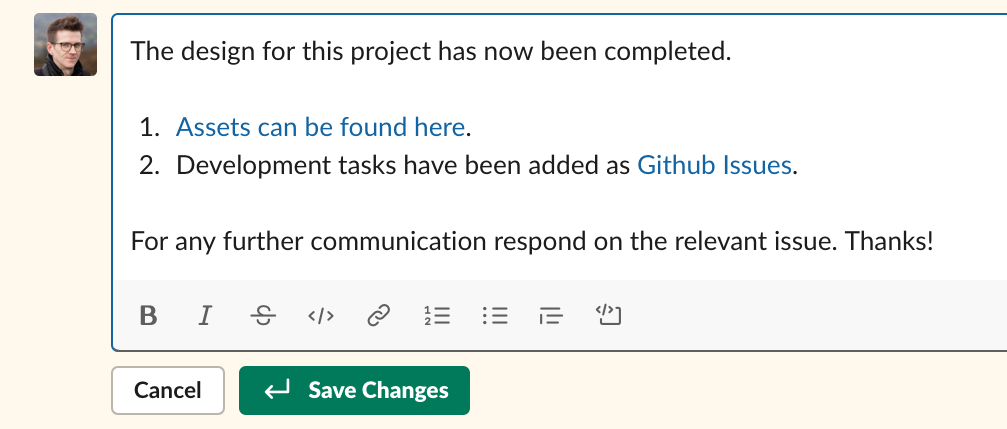Click the 'Development tasks have been added' text
Viewport: 1007px width, 429px height.
click(x=403, y=165)
